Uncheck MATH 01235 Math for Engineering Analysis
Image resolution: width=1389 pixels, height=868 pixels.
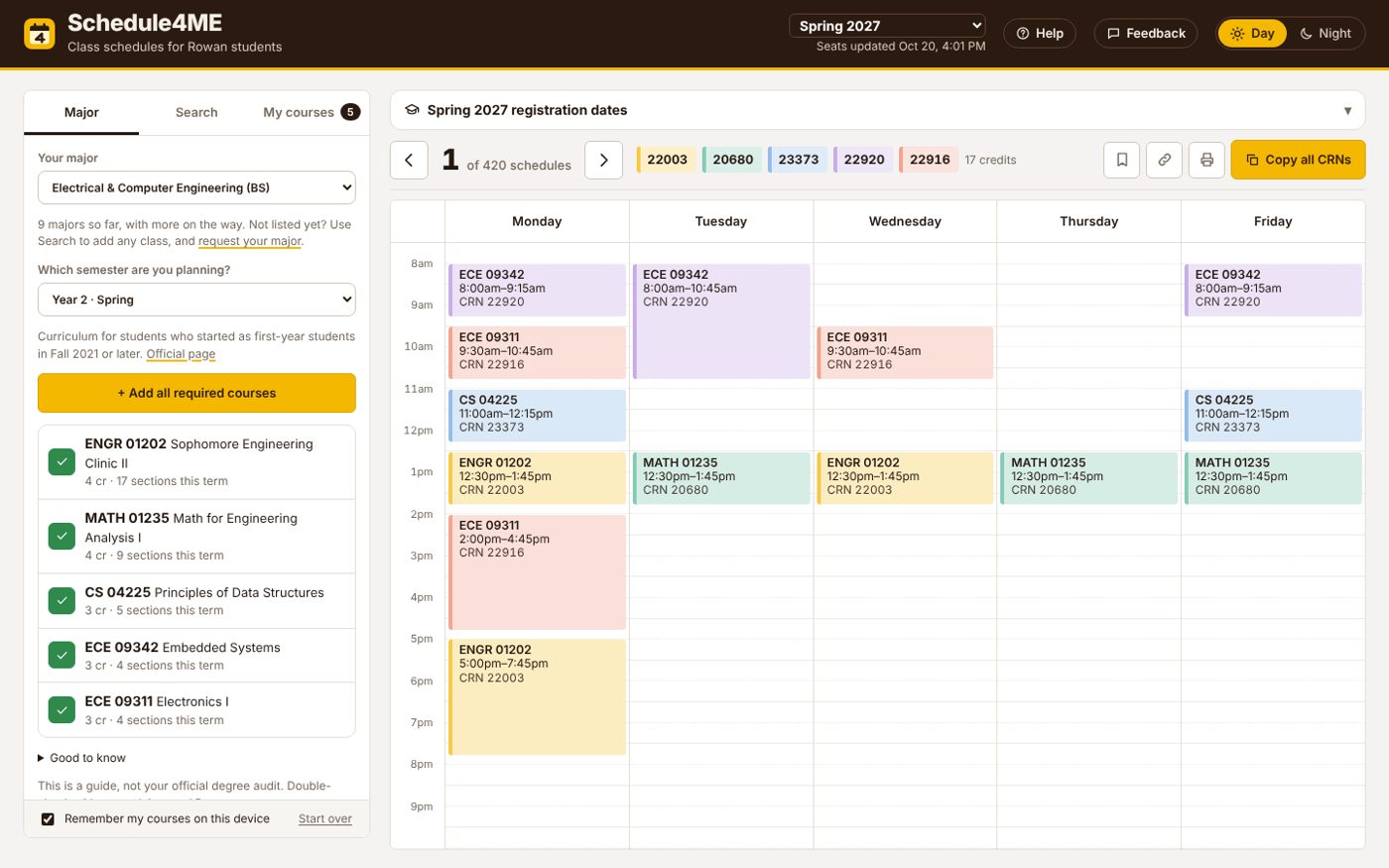click(62, 536)
